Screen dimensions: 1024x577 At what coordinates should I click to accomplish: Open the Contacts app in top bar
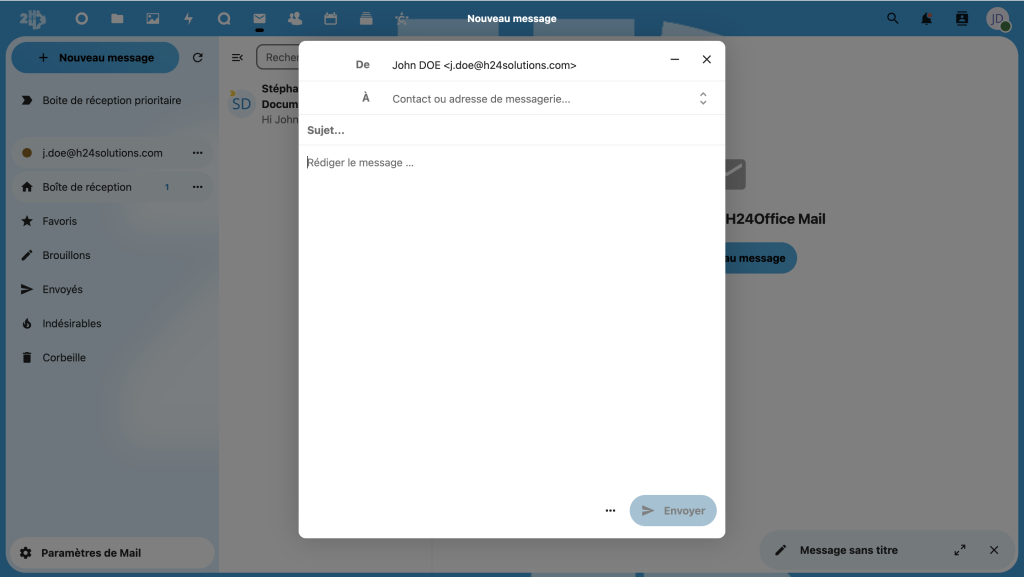pyautogui.click(x=294, y=18)
